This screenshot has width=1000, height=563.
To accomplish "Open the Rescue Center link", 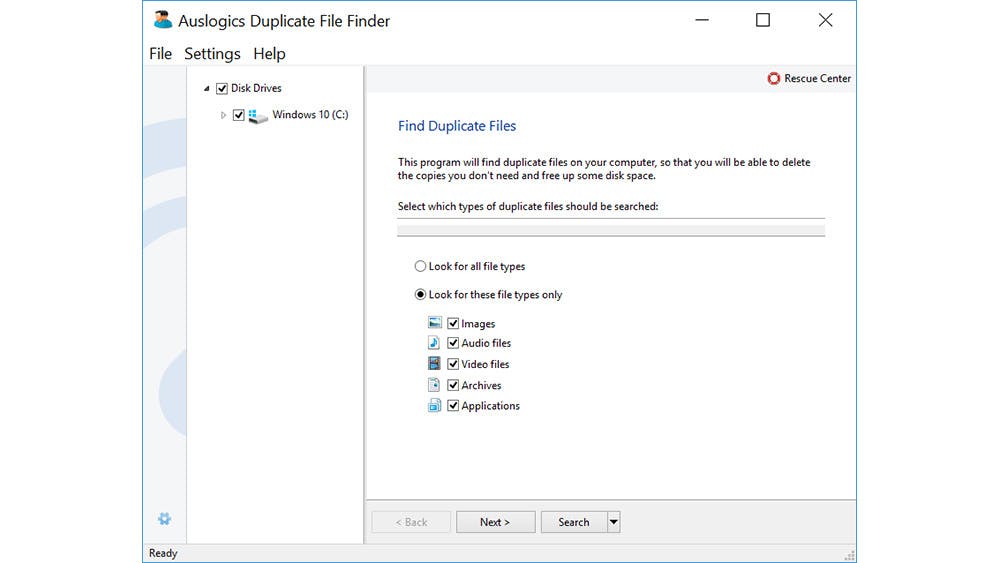I will [x=818, y=78].
